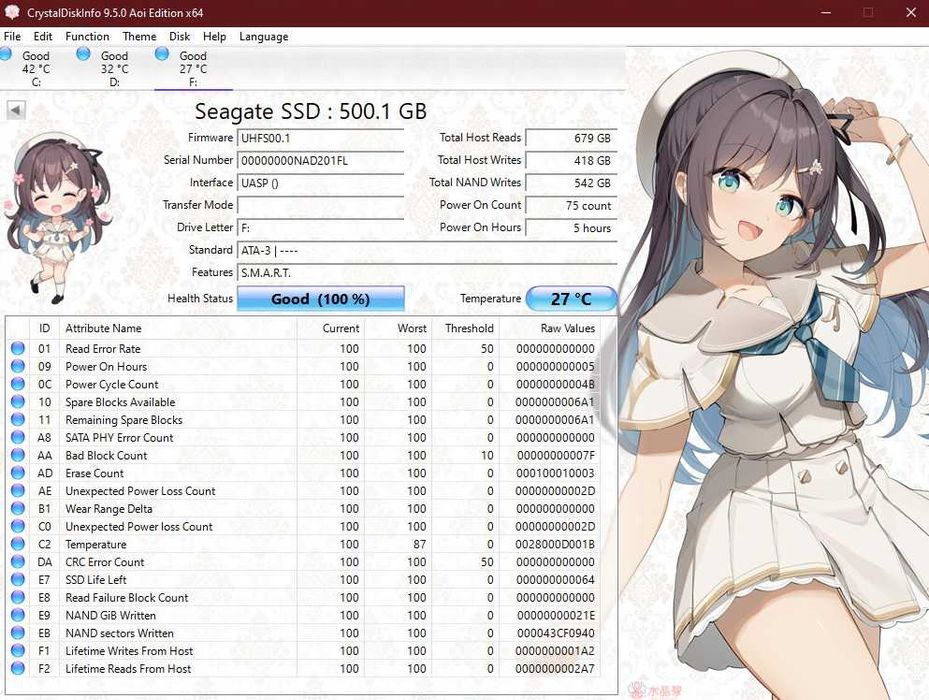
Task: Open the Help menu
Action: (x=214, y=37)
